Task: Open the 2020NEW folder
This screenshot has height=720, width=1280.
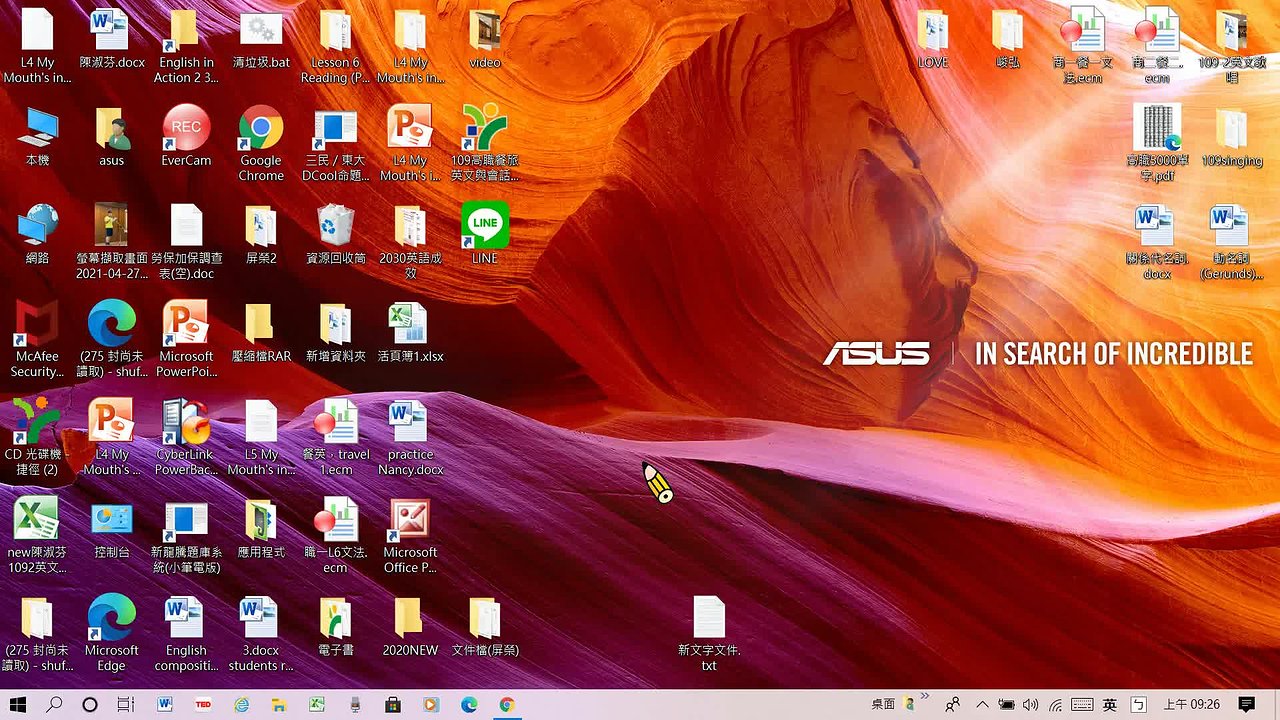Action: click(x=410, y=628)
